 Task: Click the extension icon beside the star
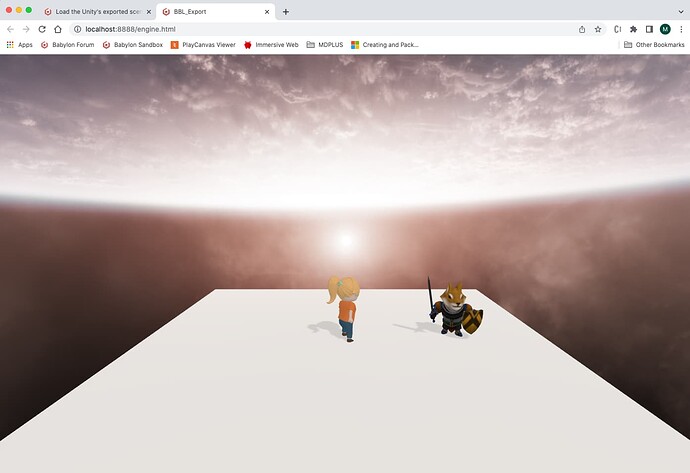click(x=617, y=29)
